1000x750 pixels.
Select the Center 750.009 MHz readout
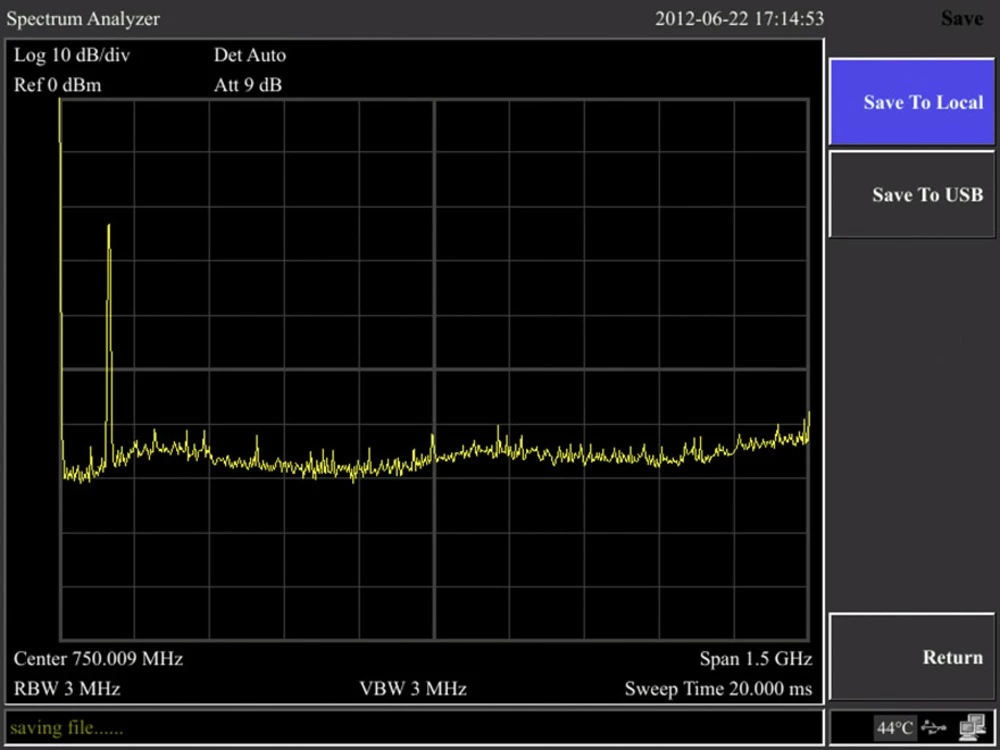pos(98,659)
